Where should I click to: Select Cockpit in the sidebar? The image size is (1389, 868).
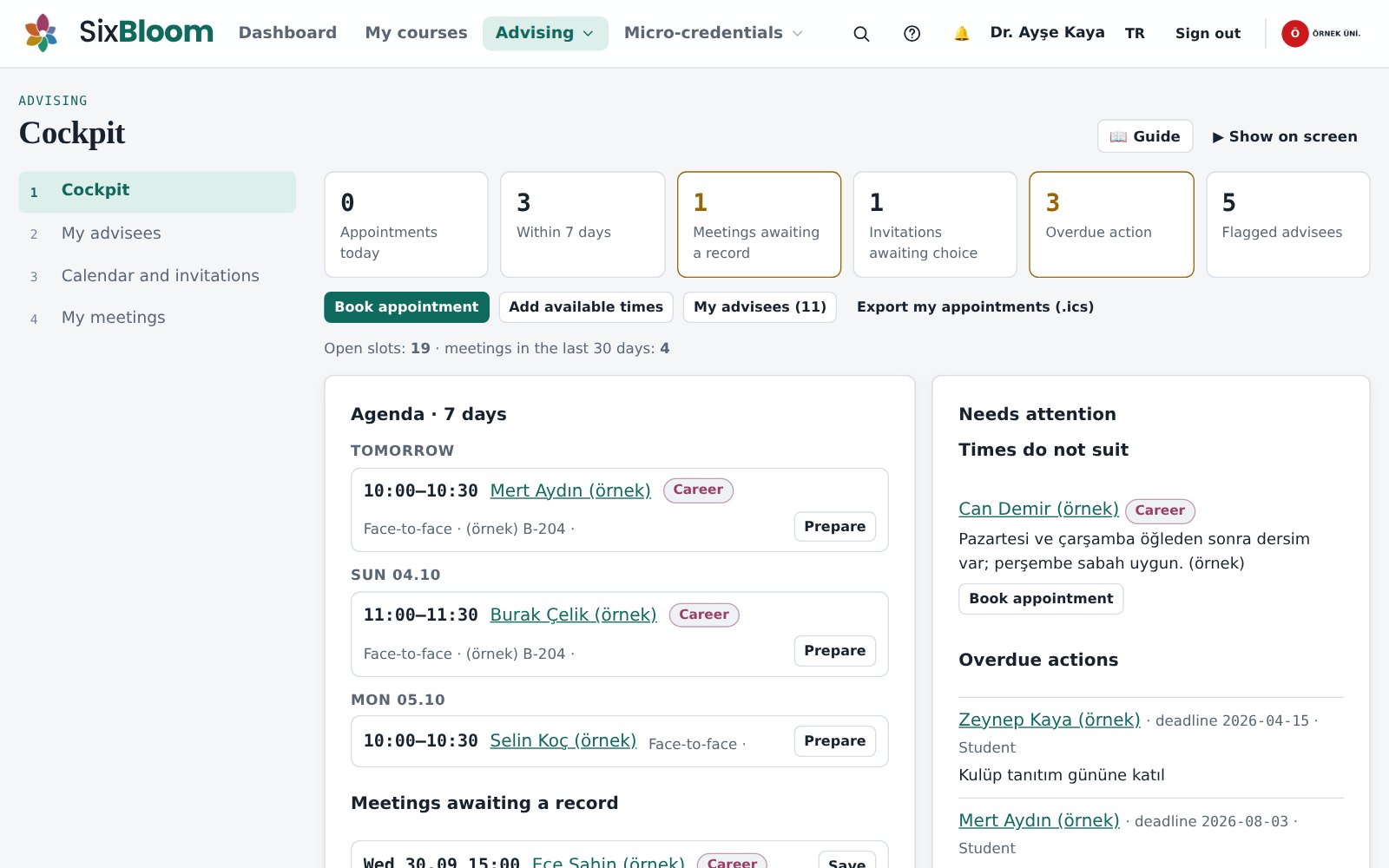coord(157,191)
